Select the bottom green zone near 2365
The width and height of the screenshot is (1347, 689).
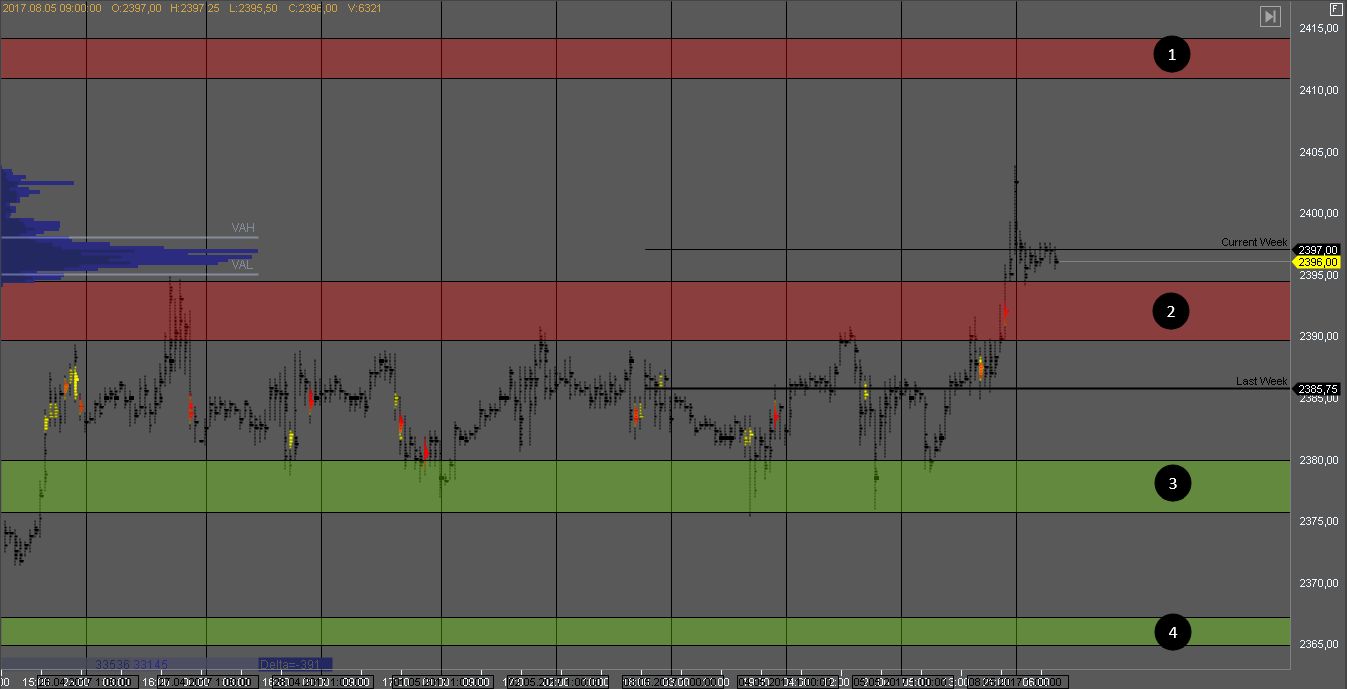[x=600, y=631]
